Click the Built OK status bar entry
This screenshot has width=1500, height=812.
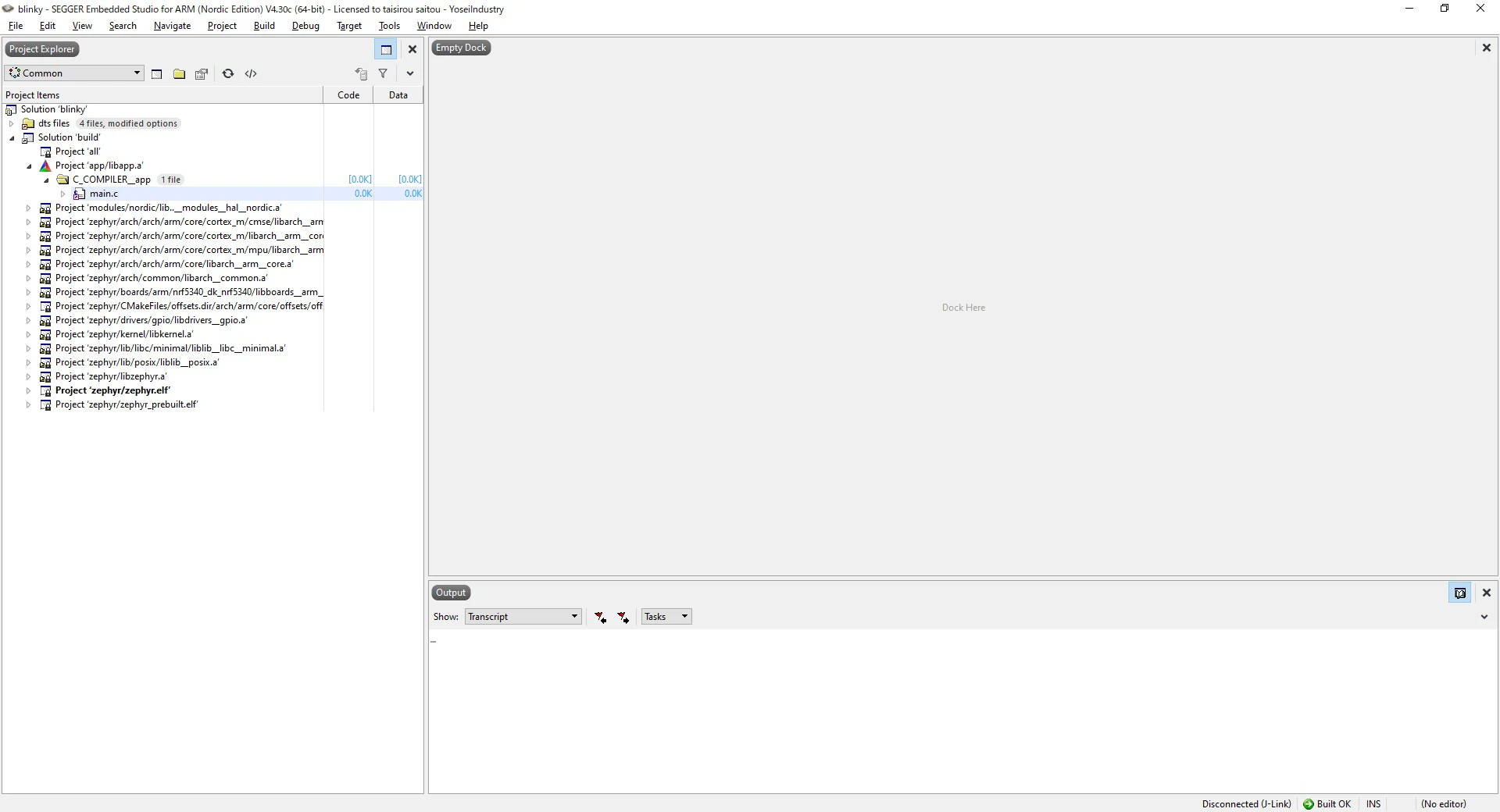click(x=1327, y=804)
